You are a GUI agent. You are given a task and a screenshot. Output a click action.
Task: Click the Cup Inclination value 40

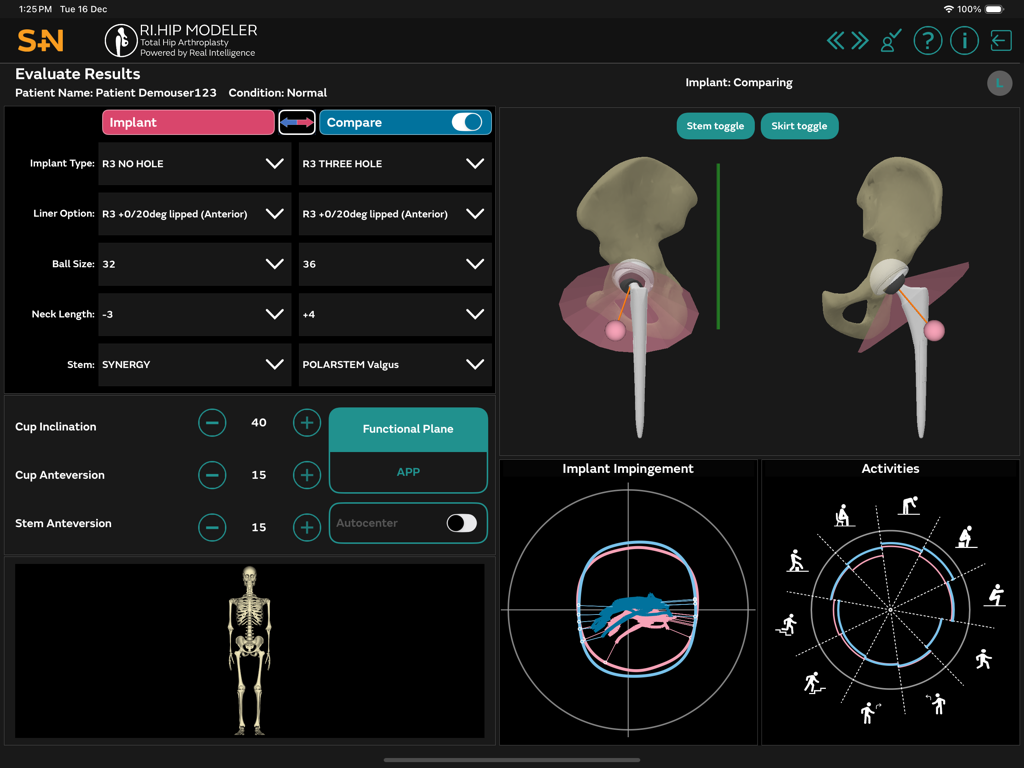259,423
